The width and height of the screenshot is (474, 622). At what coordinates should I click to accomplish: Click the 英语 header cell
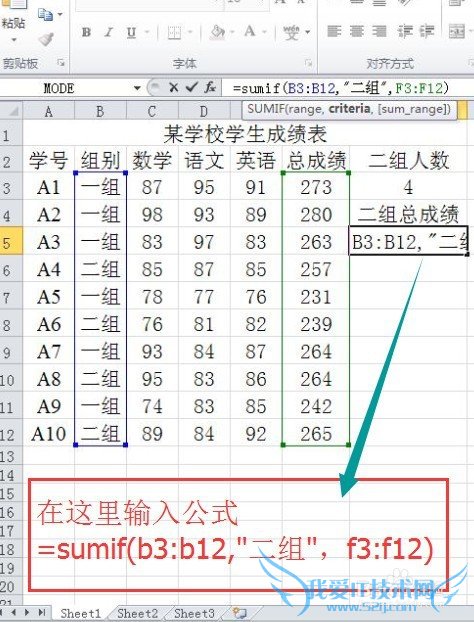[255, 161]
